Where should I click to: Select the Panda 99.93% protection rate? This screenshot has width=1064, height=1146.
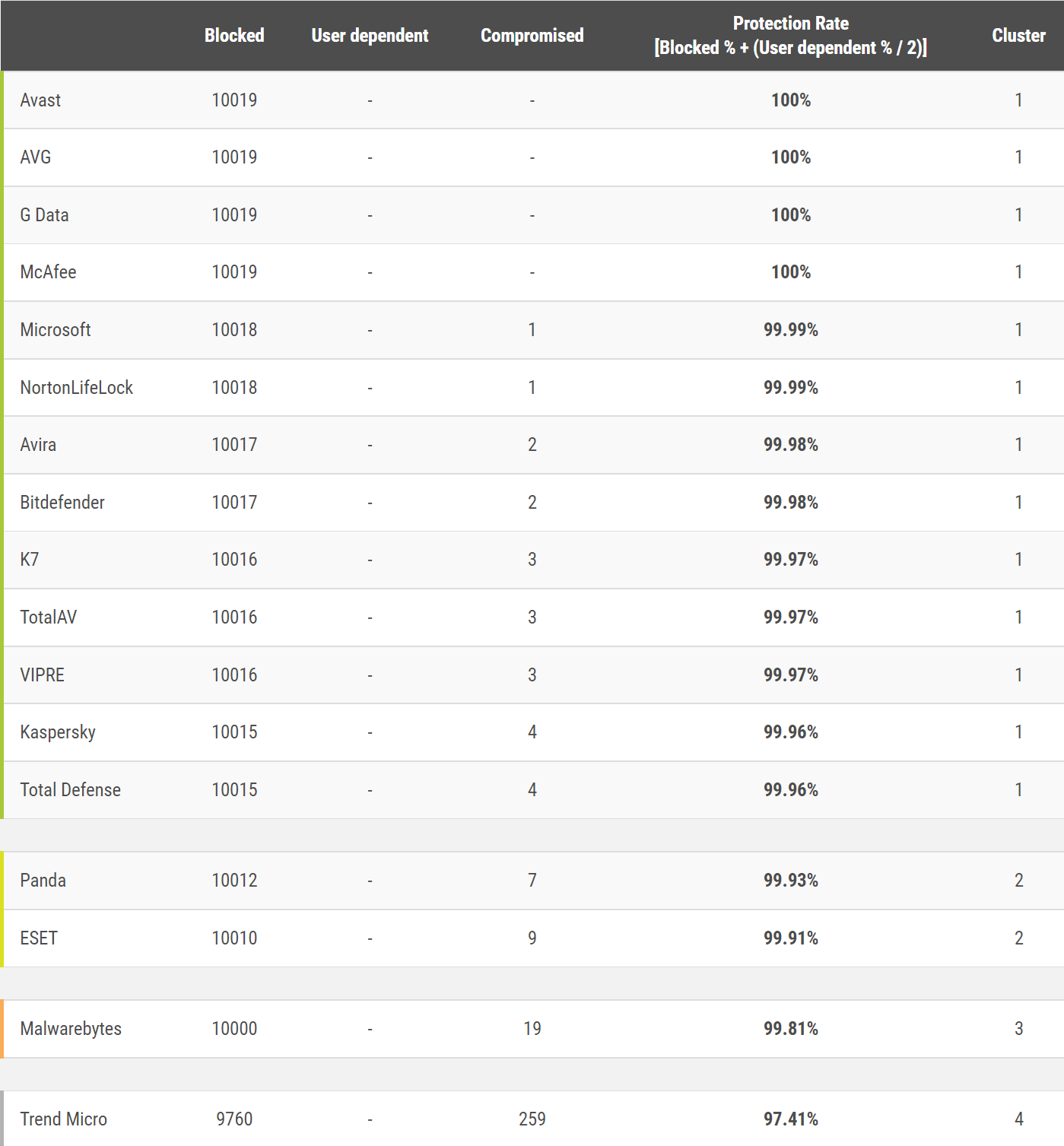pyautogui.click(x=790, y=881)
